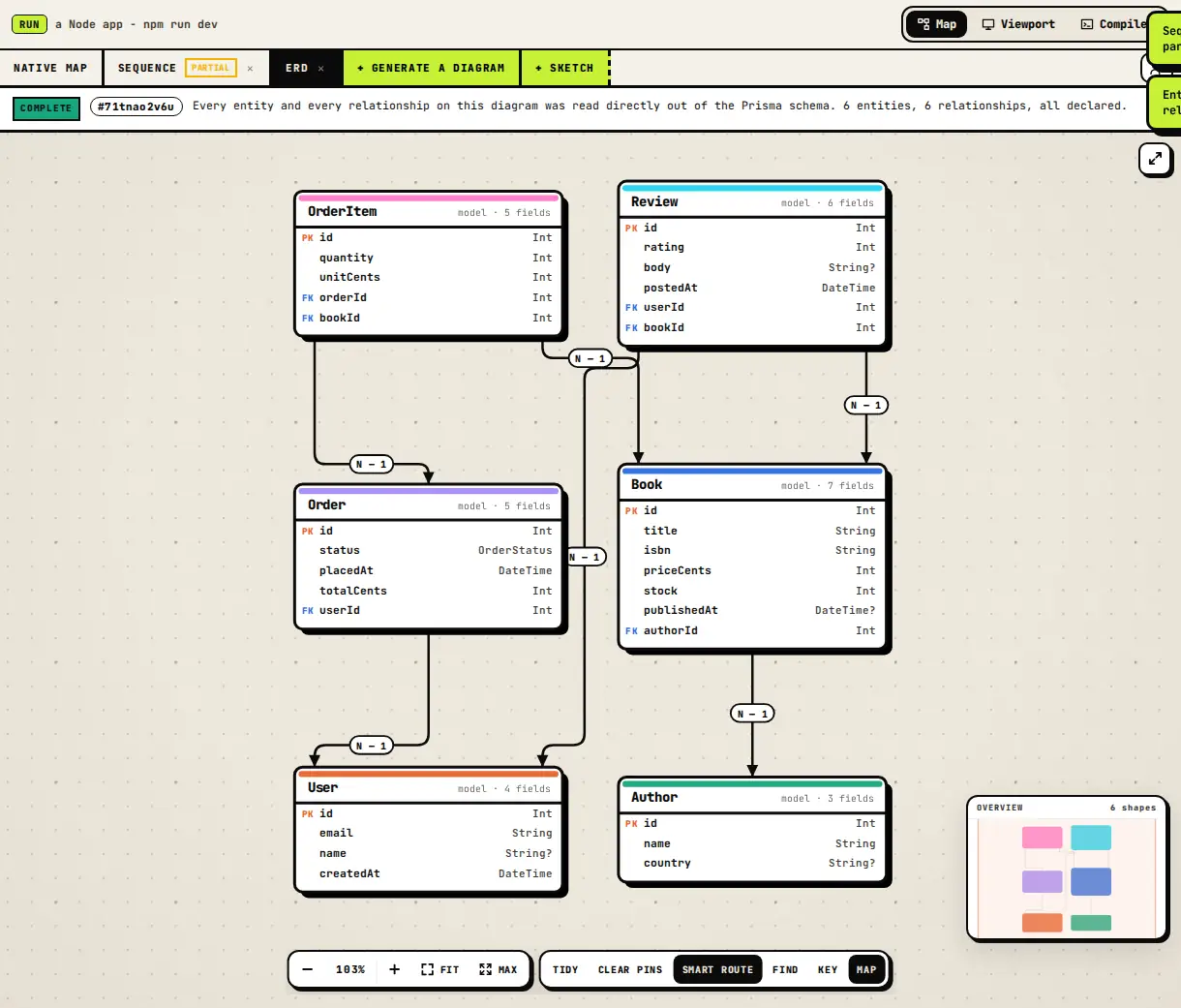1181x1008 pixels.
Task: Click the cyan Review block in overview
Action: click(1091, 838)
